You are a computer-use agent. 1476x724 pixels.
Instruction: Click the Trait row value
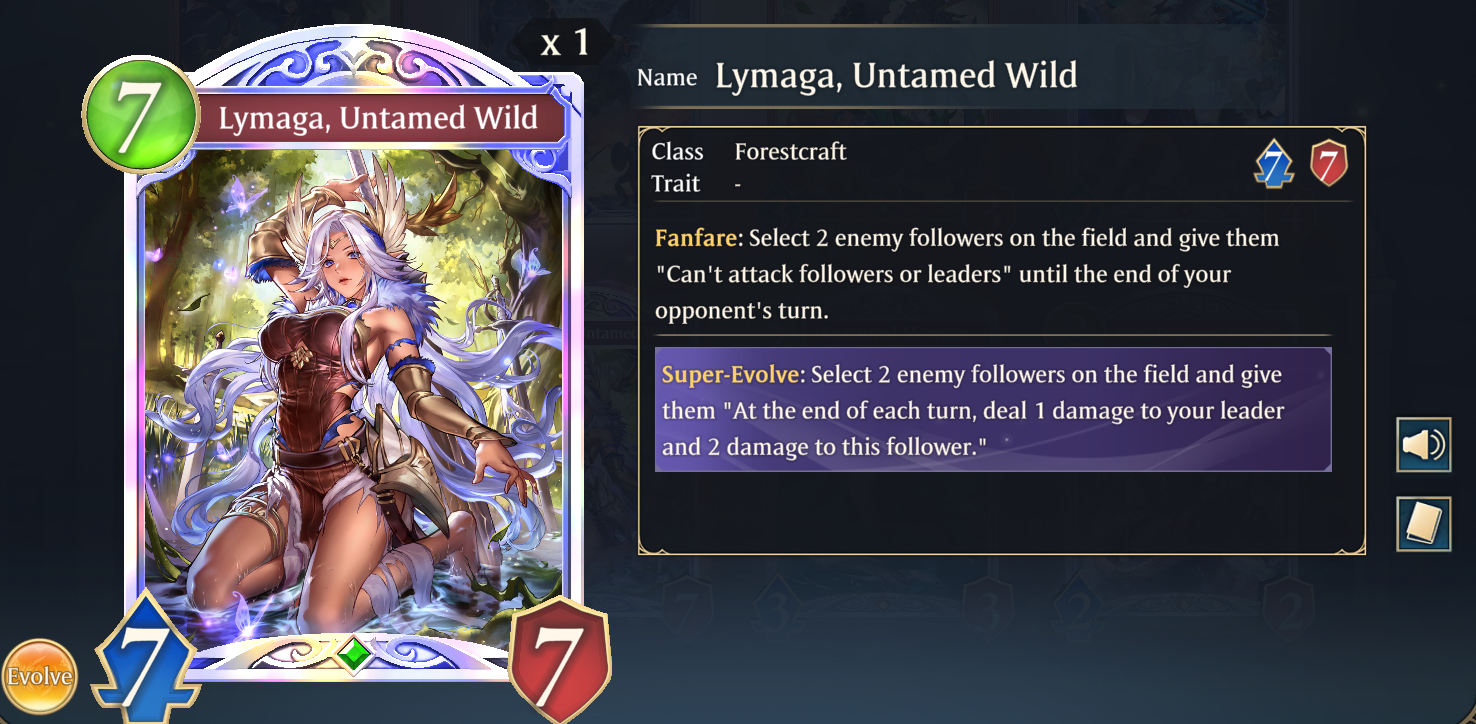(x=737, y=184)
